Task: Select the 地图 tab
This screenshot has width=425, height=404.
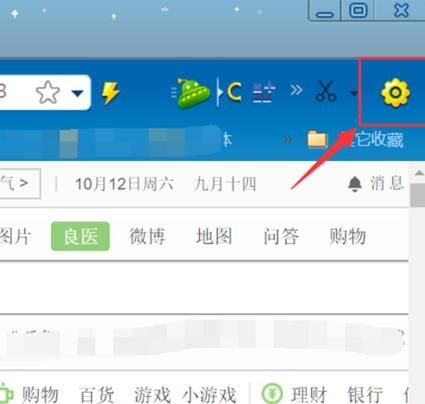Action: (x=214, y=236)
